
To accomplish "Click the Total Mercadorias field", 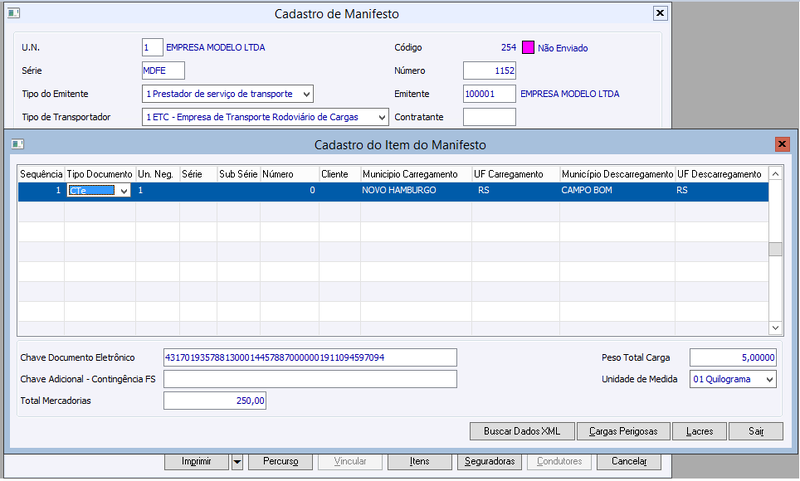I will click(215, 400).
